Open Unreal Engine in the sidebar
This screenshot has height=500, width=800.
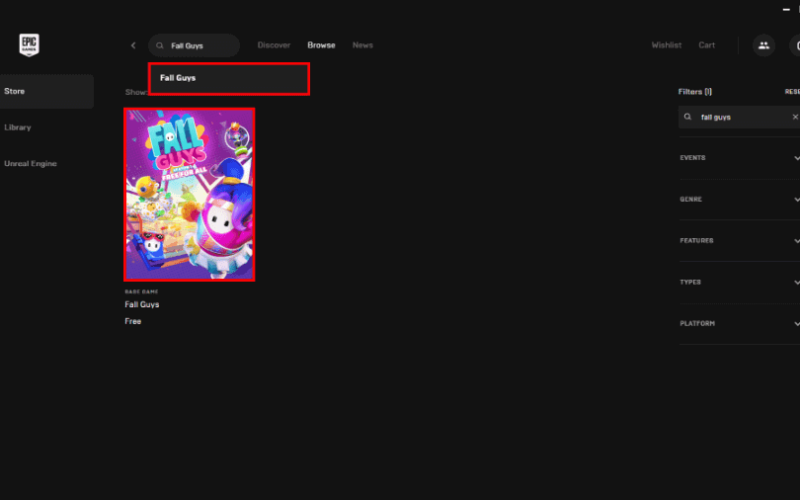point(31,163)
